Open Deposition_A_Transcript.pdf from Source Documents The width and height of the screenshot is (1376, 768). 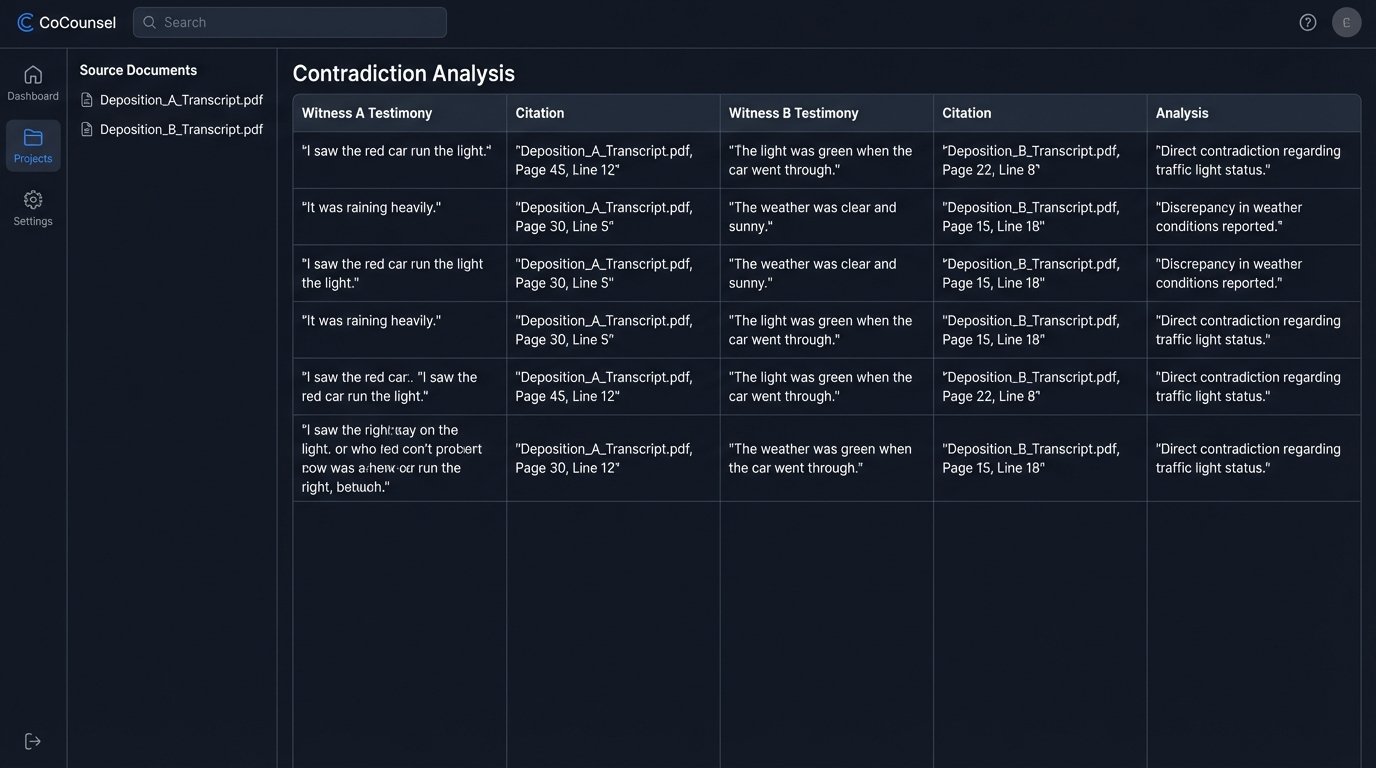180,100
